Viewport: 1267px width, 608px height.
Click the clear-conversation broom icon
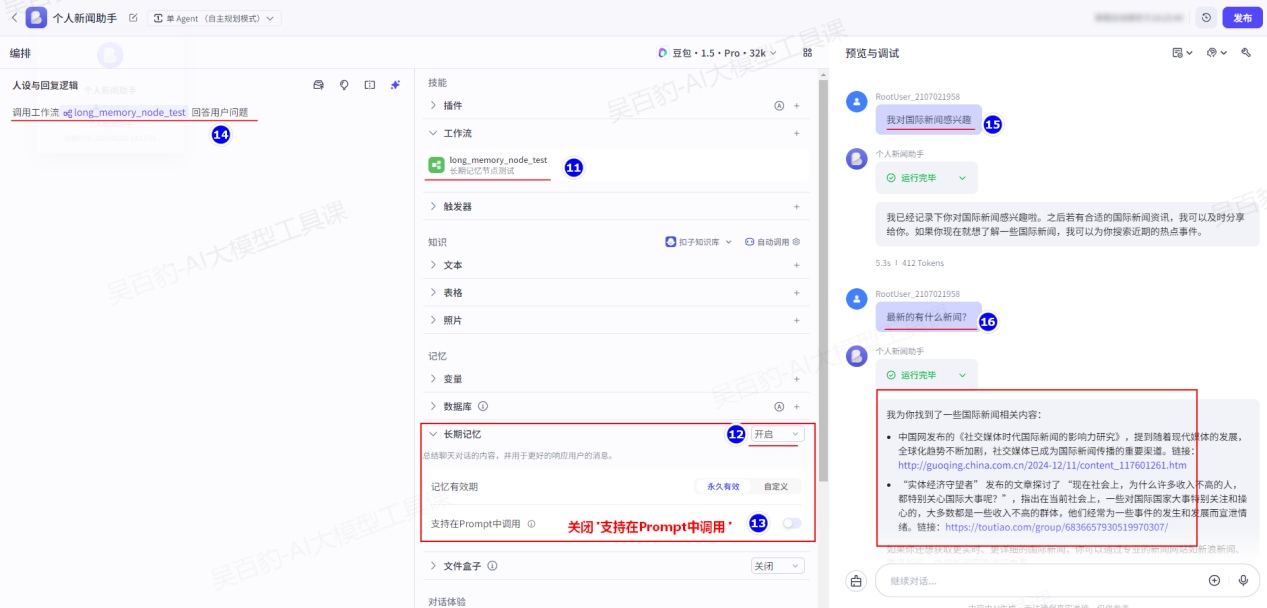coord(856,580)
